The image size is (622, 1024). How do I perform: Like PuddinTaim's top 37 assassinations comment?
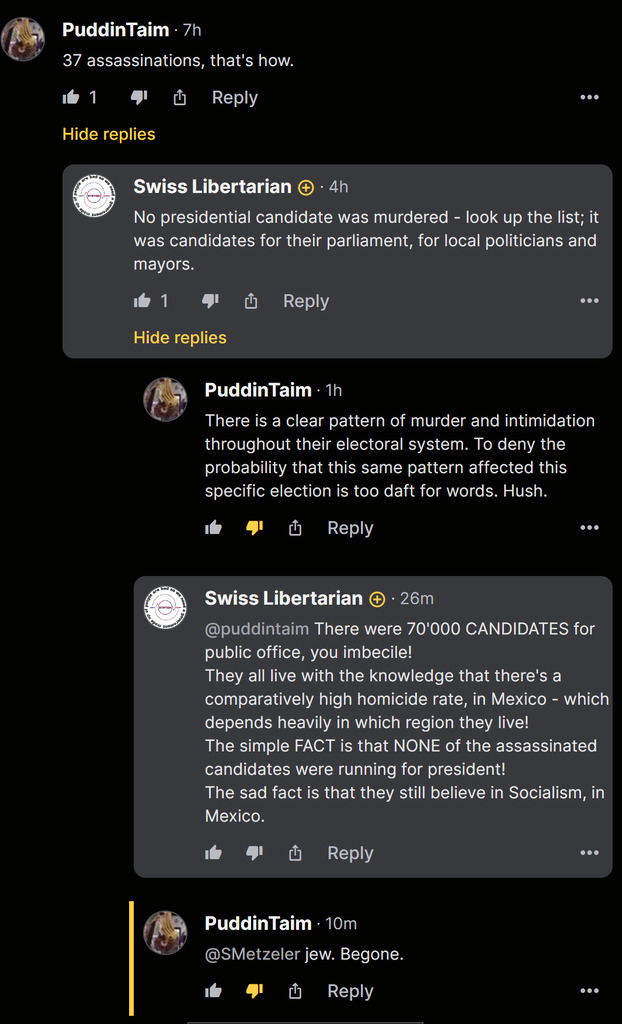coord(71,98)
